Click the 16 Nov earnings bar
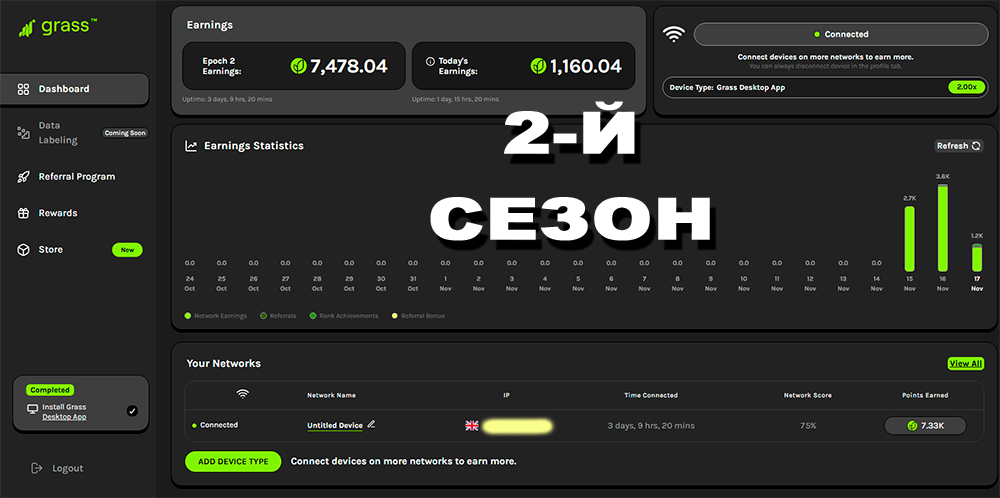 coord(943,228)
